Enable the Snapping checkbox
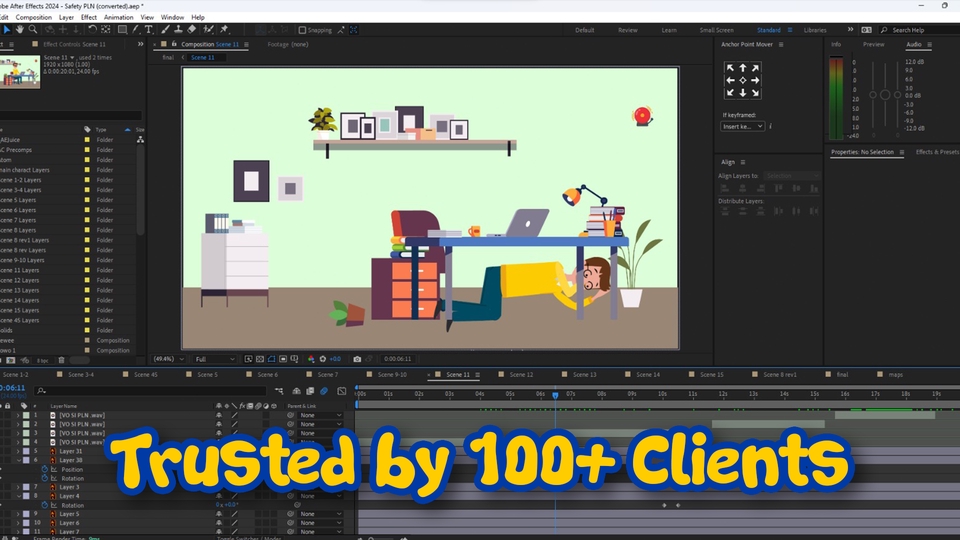 [x=302, y=30]
